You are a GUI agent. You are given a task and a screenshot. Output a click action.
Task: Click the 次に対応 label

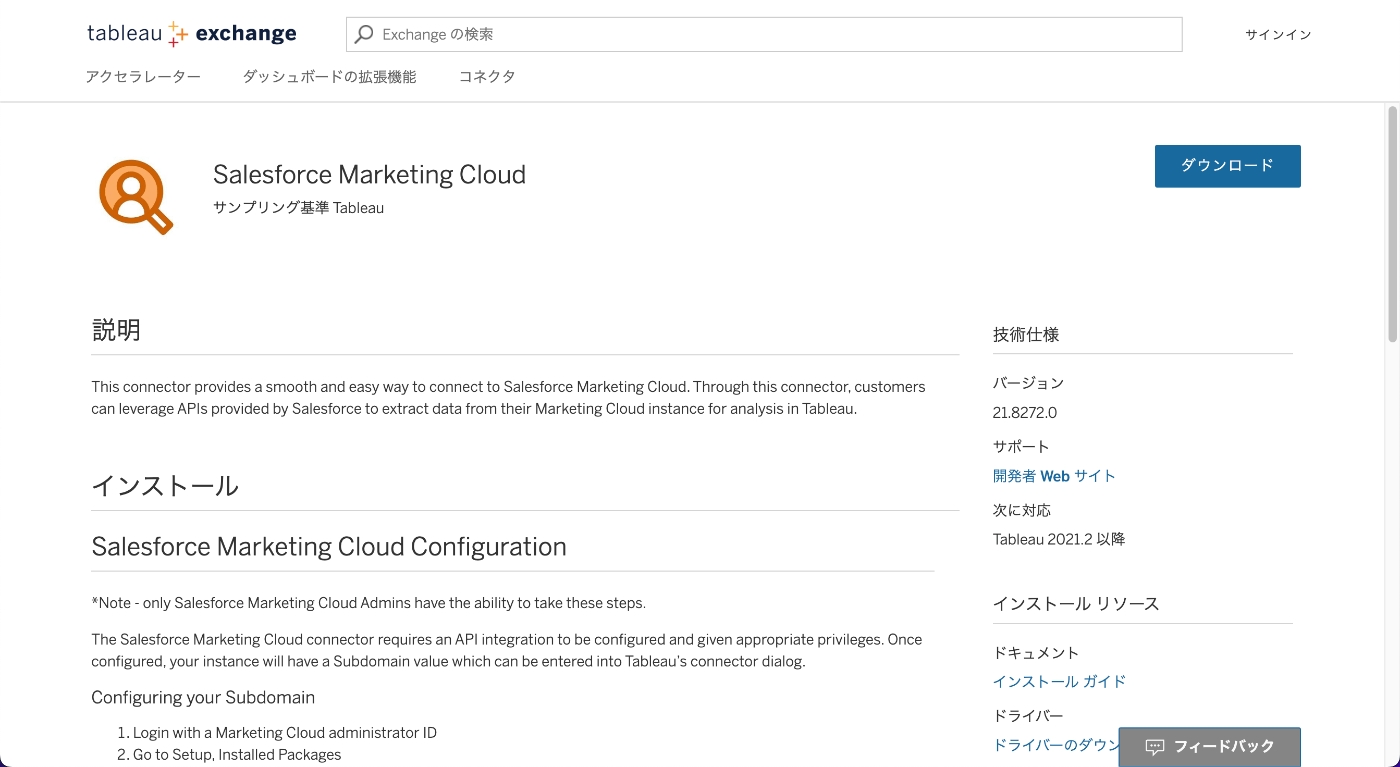pyautogui.click(x=1021, y=511)
